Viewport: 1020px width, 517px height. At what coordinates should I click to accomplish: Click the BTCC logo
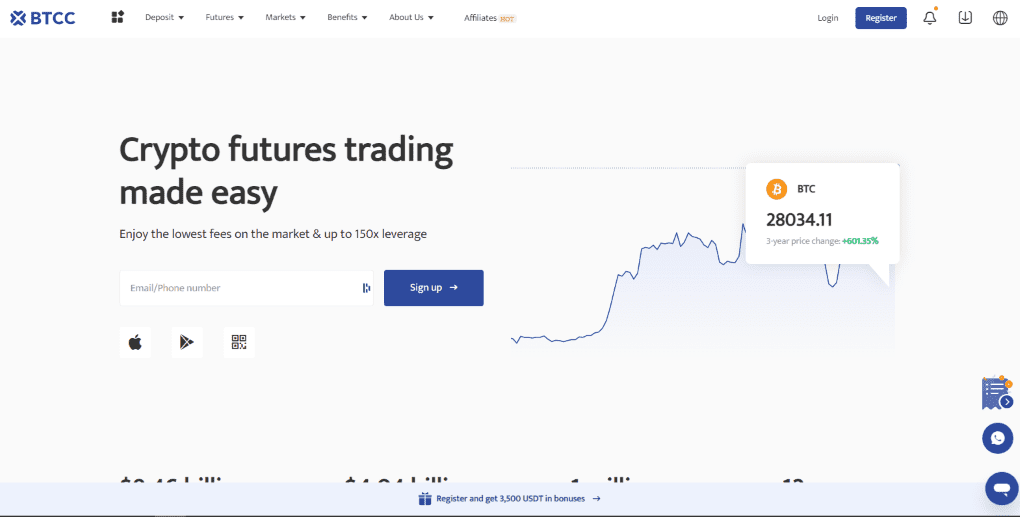44,17
